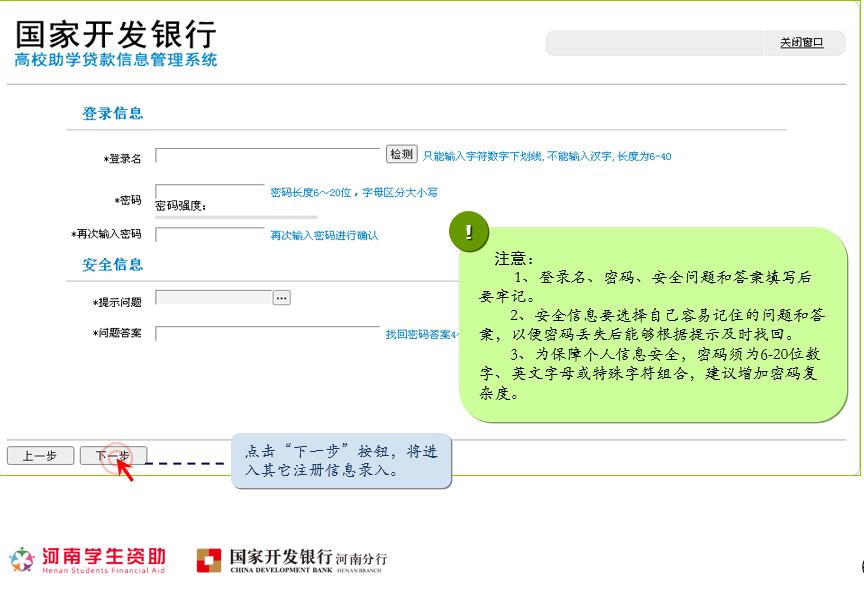Viewport: 864px width, 590px height.
Task: Click the green exclamation notice icon
Action: (470, 231)
